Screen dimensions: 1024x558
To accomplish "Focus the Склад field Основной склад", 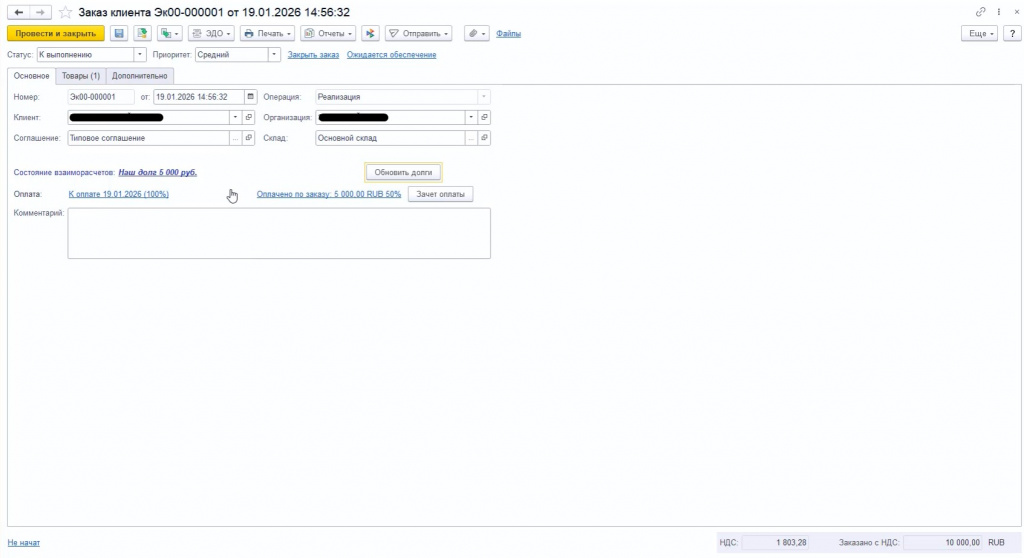I will pyautogui.click(x=390, y=138).
